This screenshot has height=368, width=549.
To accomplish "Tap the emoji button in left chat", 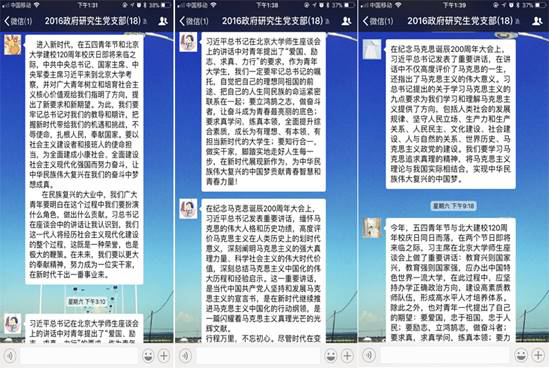I will point(148,356).
